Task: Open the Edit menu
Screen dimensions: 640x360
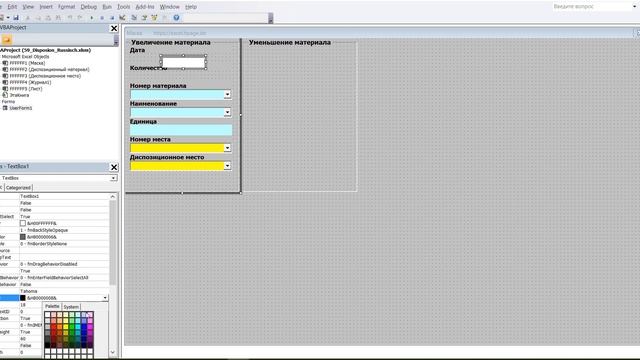Action: pos(12,7)
